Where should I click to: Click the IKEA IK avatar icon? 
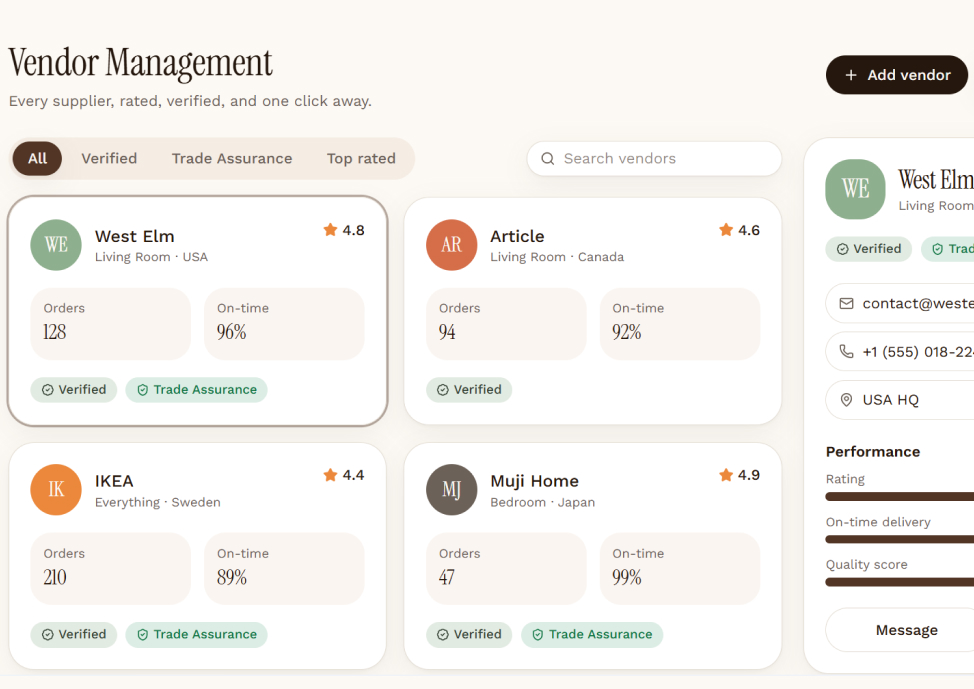pyautogui.click(x=56, y=490)
